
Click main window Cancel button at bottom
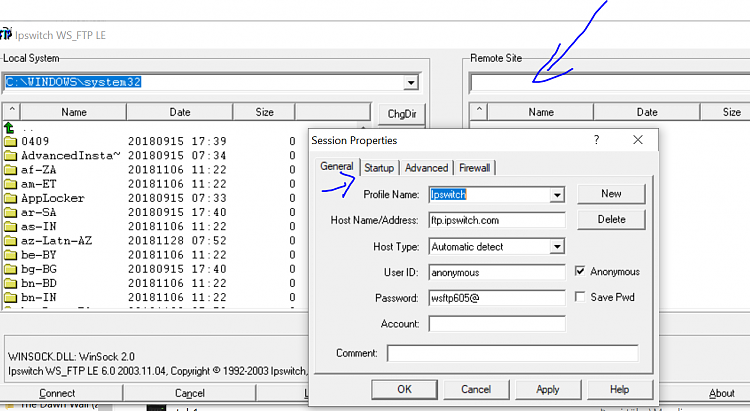point(189,393)
